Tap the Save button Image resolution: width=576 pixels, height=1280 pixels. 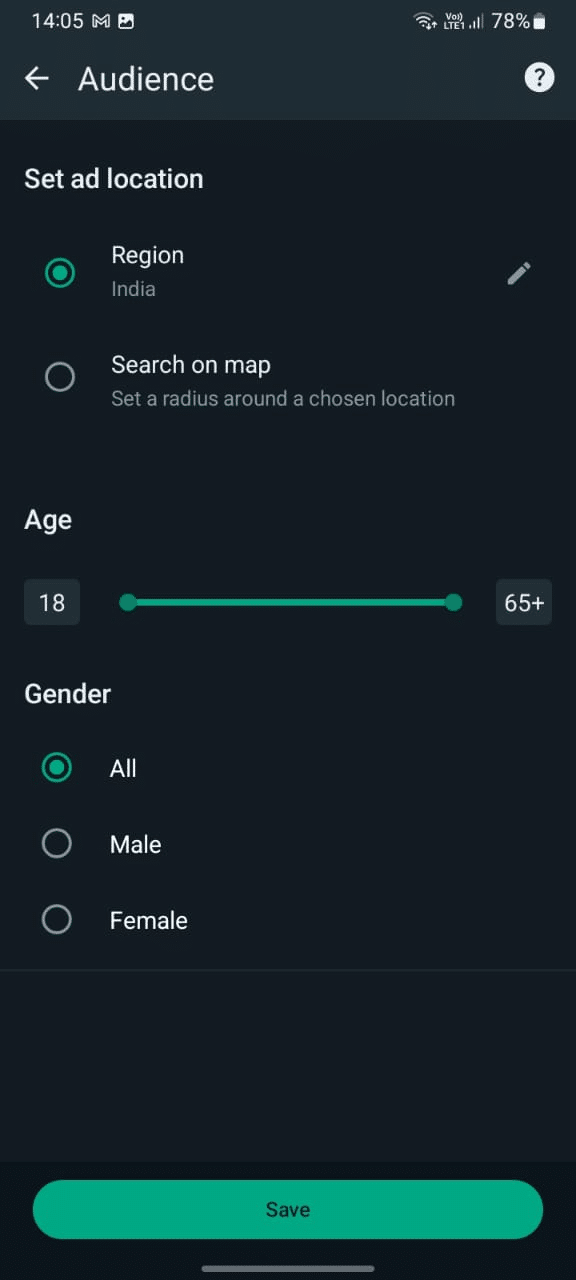point(288,1209)
